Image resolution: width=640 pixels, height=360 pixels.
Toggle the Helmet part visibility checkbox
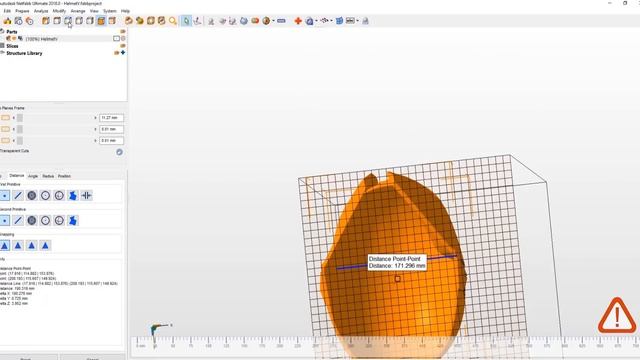(116, 39)
